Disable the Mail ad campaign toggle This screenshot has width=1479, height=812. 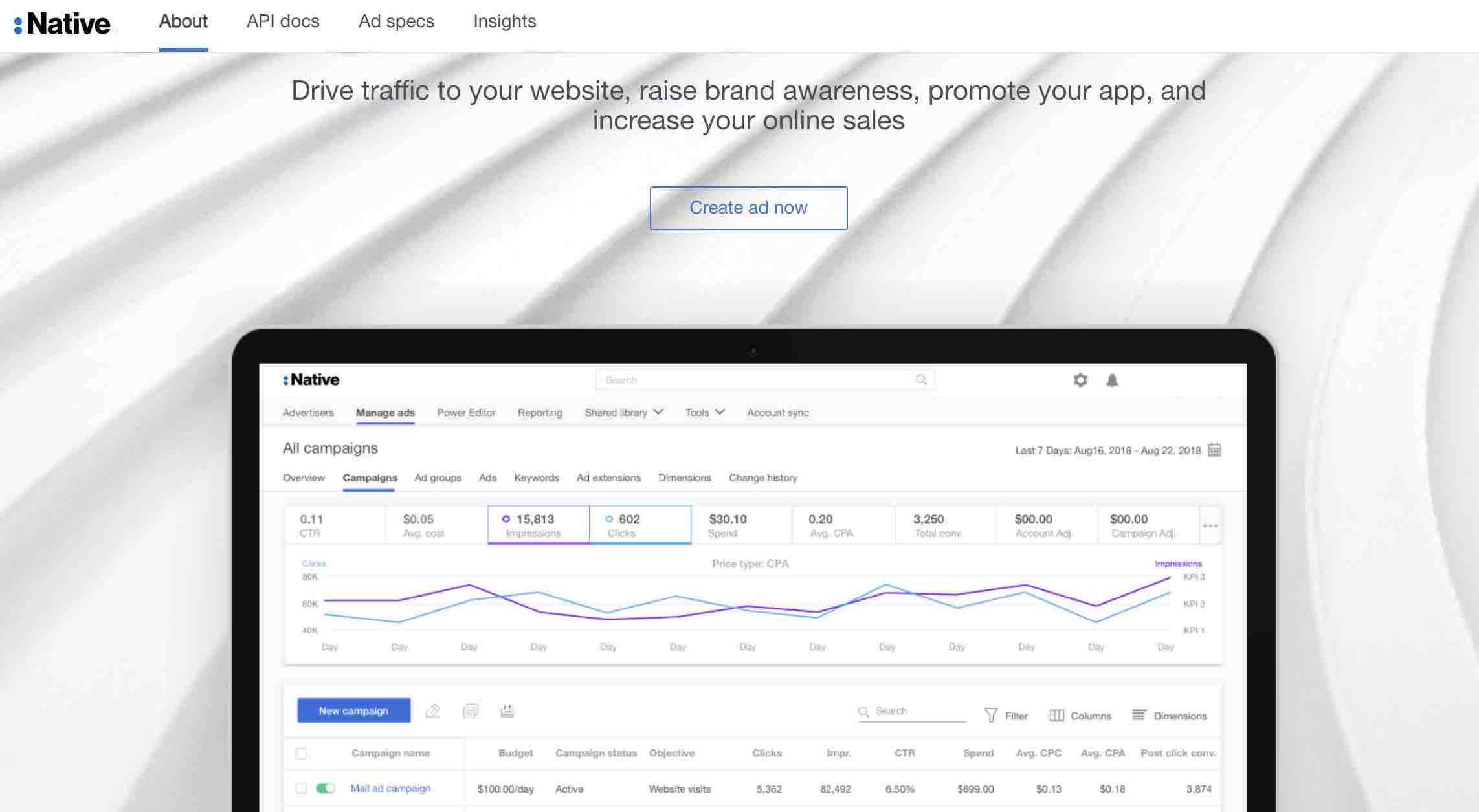pyautogui.click(x=326, y=788)
